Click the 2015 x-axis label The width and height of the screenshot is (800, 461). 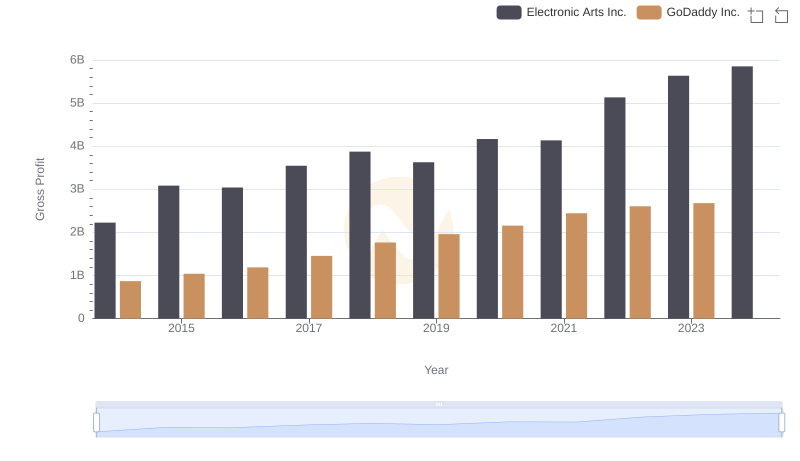tap(181, 328)
